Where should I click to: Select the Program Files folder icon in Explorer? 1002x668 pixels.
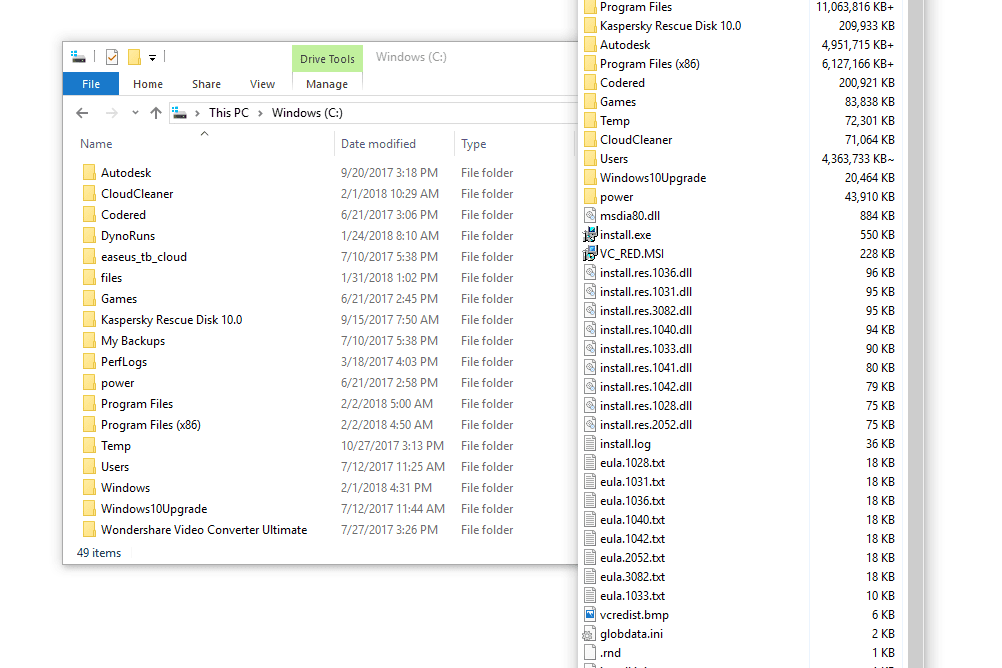click(89, 404)
